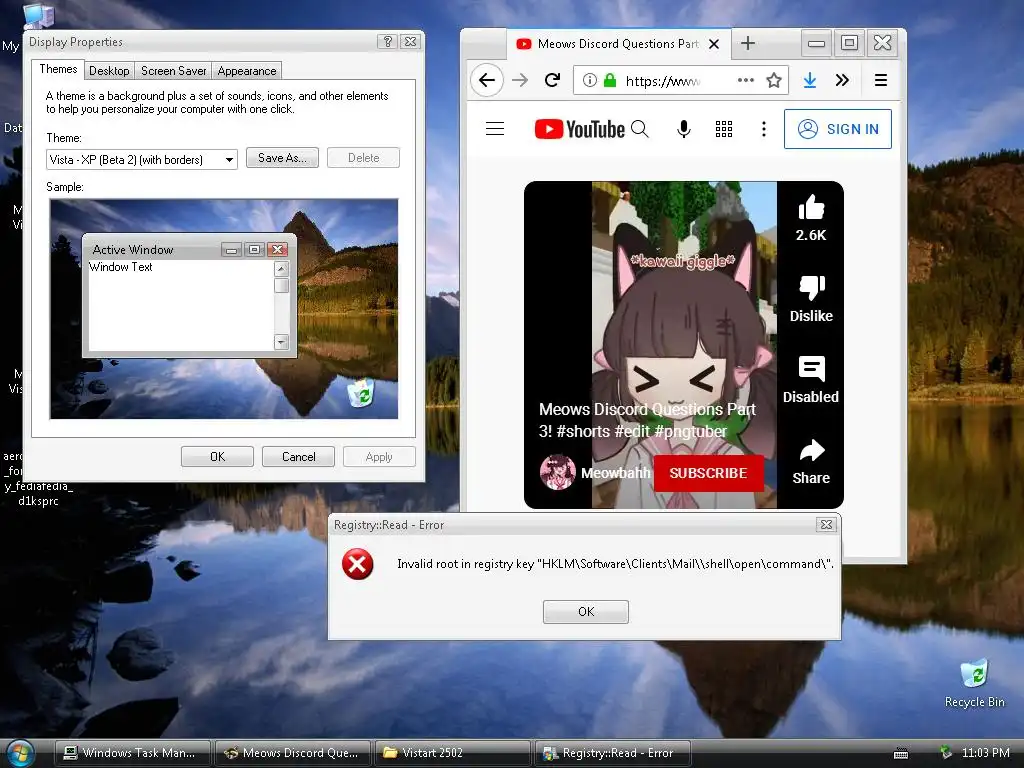Switch to Registry::Read Error taskbar button
Screen dimensions: 1024x768
coord(613,753)
